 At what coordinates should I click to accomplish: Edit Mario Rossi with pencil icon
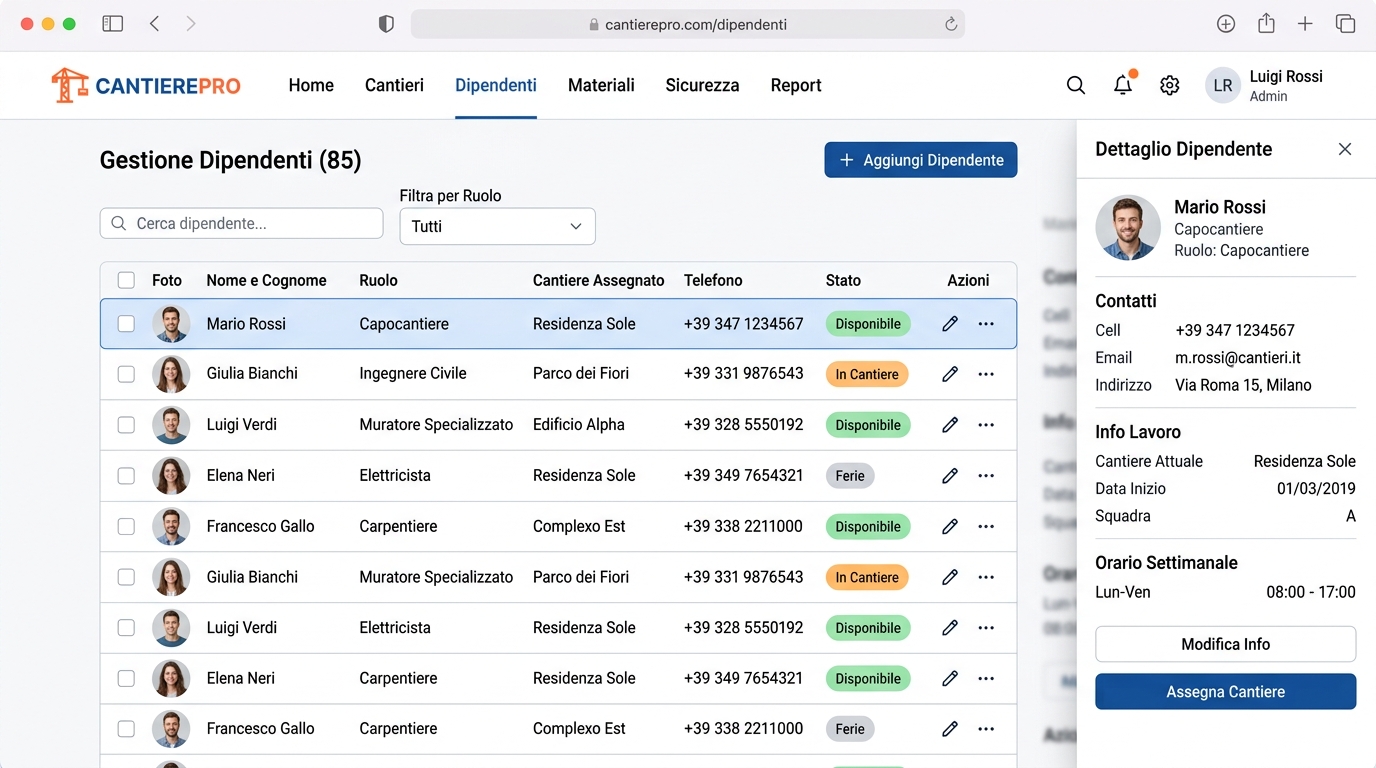950,324
